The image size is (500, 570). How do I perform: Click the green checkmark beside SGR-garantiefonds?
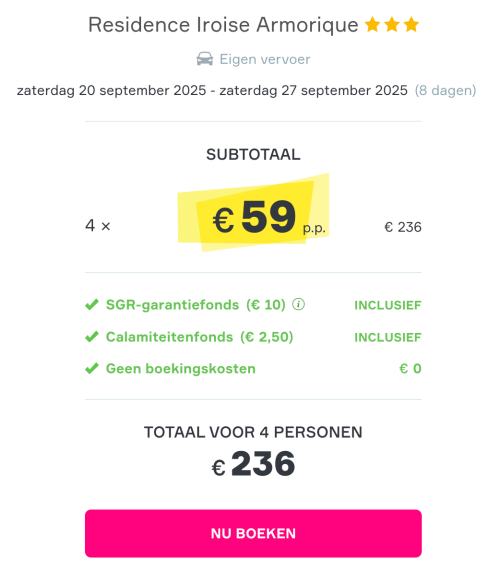(x=92, y=305)
